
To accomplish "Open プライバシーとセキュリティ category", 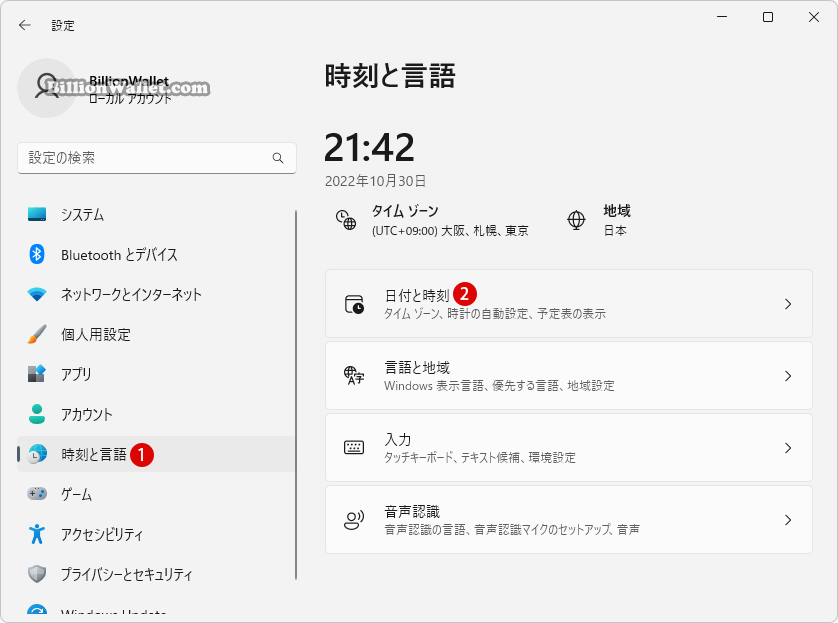I will pyautogui.click(x=156, y=574).
